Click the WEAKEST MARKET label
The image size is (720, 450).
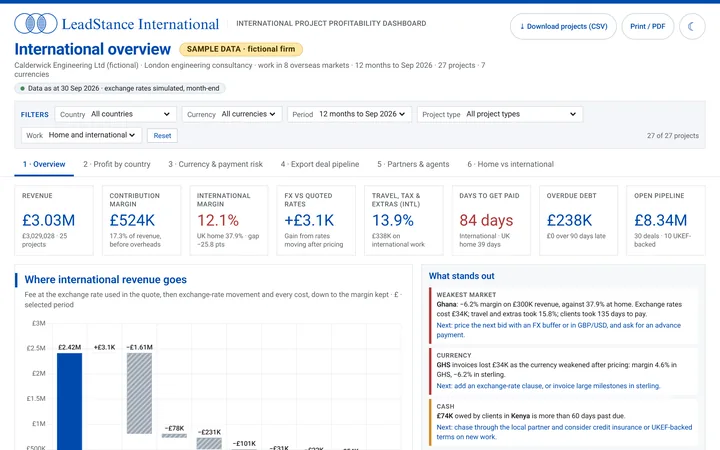tap(466, 295)
